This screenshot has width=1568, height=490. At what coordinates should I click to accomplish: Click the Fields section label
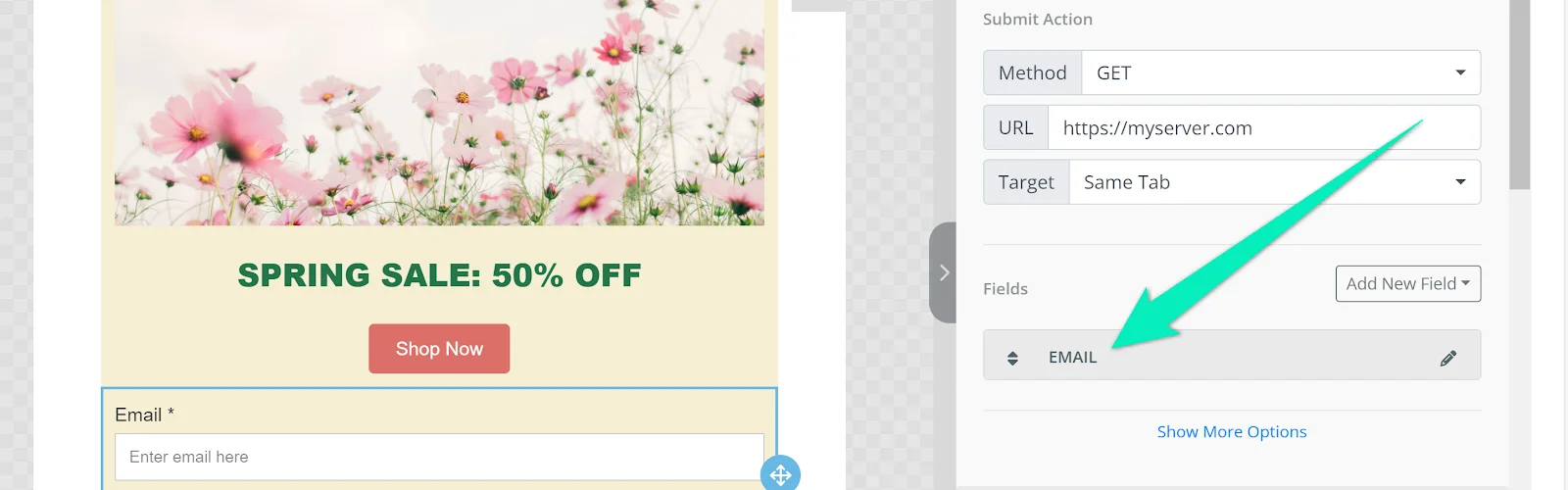point(1005,289)
